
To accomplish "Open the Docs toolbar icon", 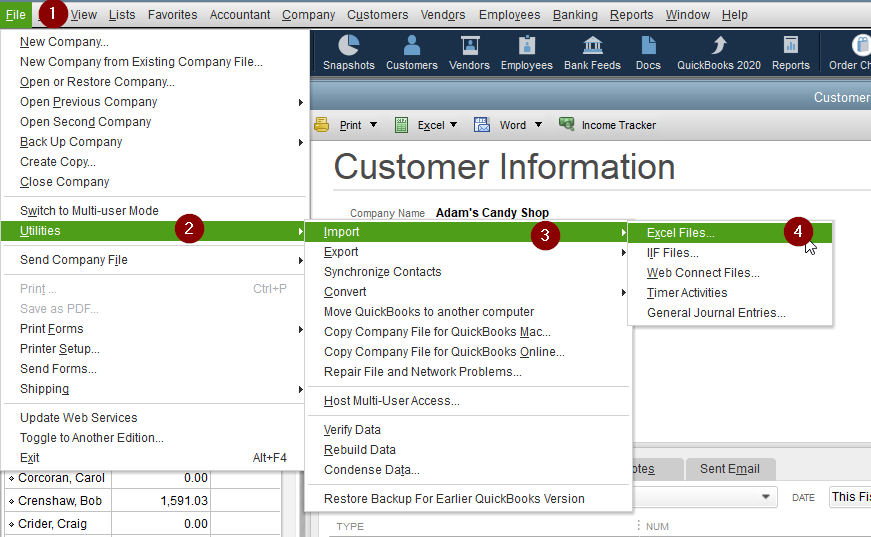I will pos(648,53).
